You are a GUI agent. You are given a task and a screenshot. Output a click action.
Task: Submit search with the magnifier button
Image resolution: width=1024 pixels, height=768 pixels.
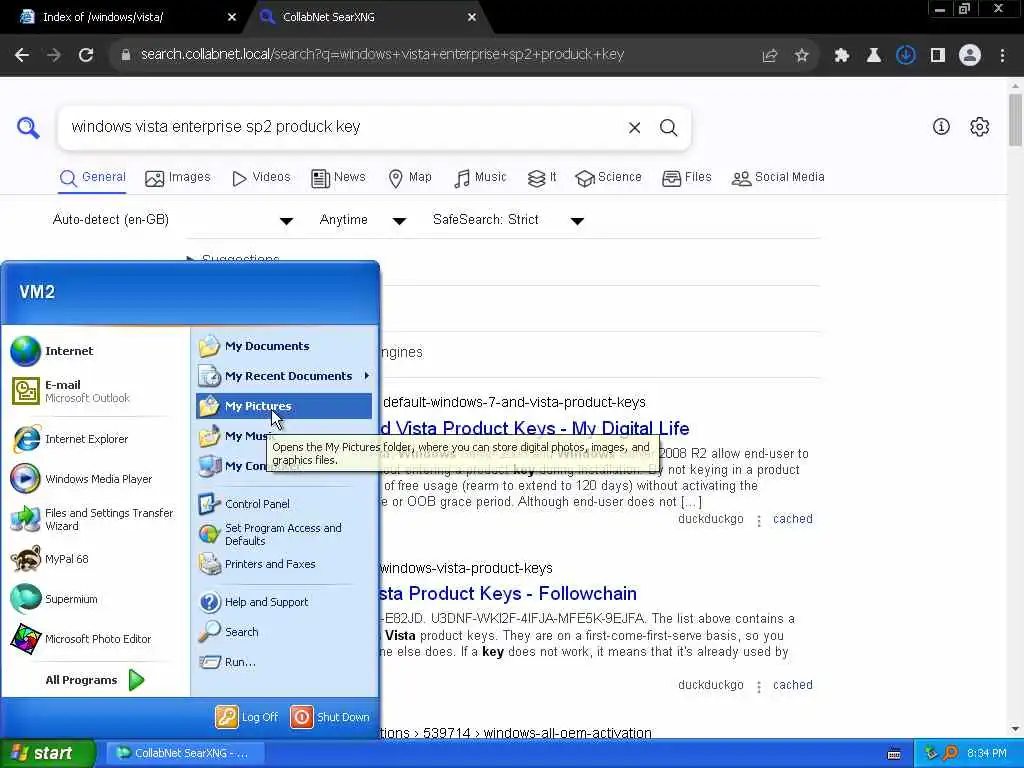click(x=668, y=127)
